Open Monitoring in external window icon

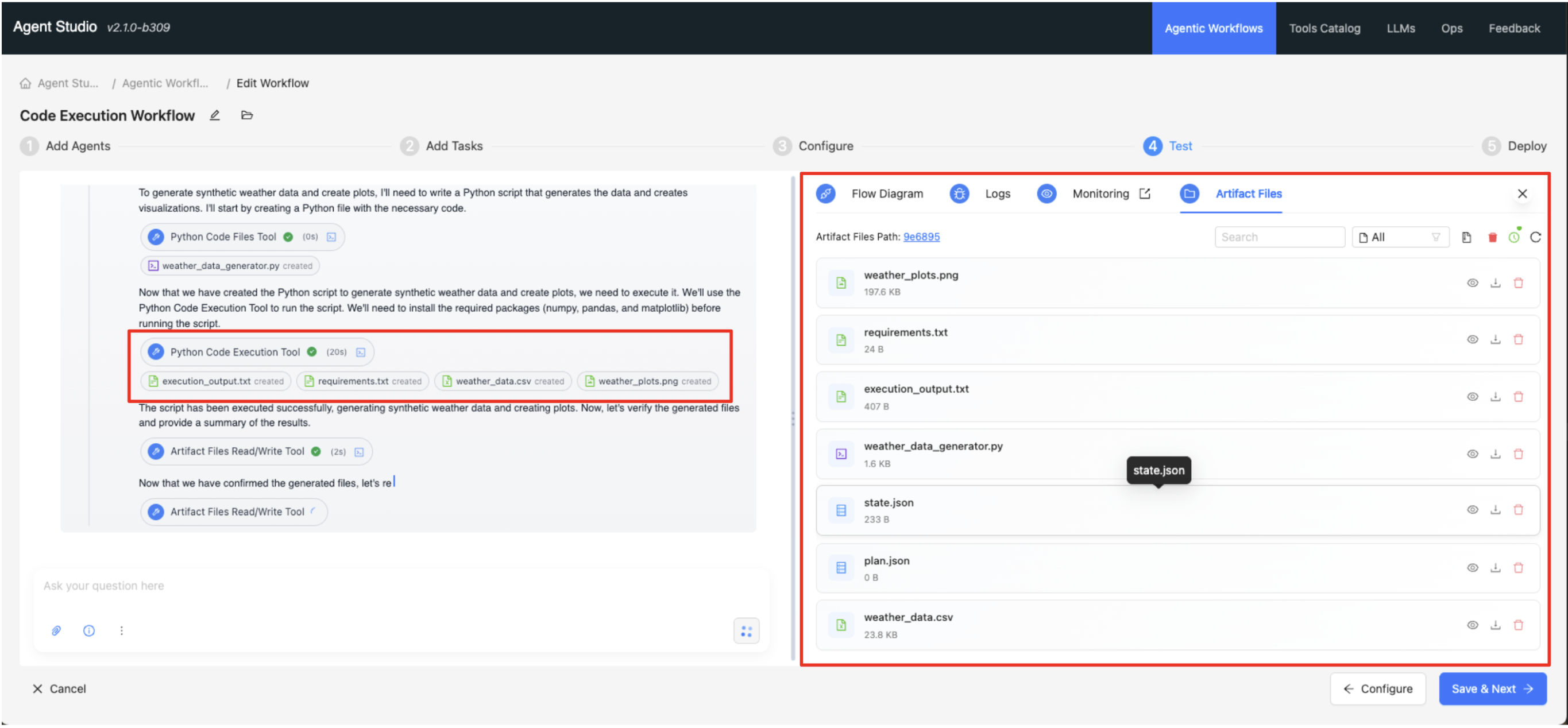tap(1145, 193)
